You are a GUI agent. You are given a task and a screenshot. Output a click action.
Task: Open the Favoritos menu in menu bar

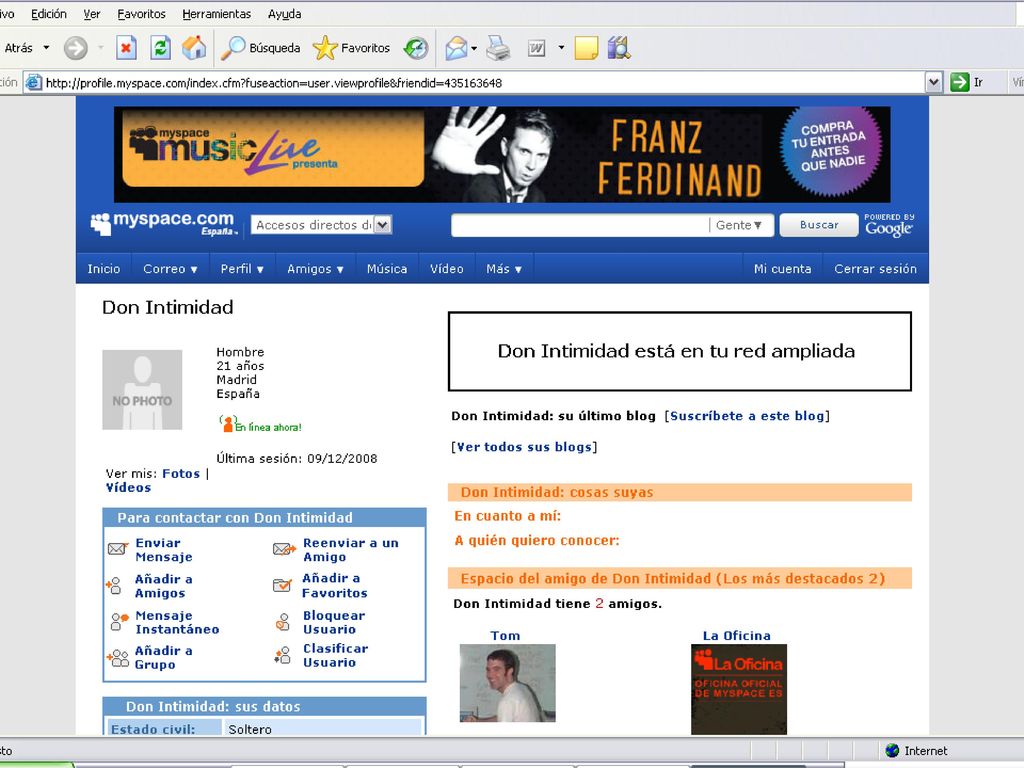click(x=142, y=14)
